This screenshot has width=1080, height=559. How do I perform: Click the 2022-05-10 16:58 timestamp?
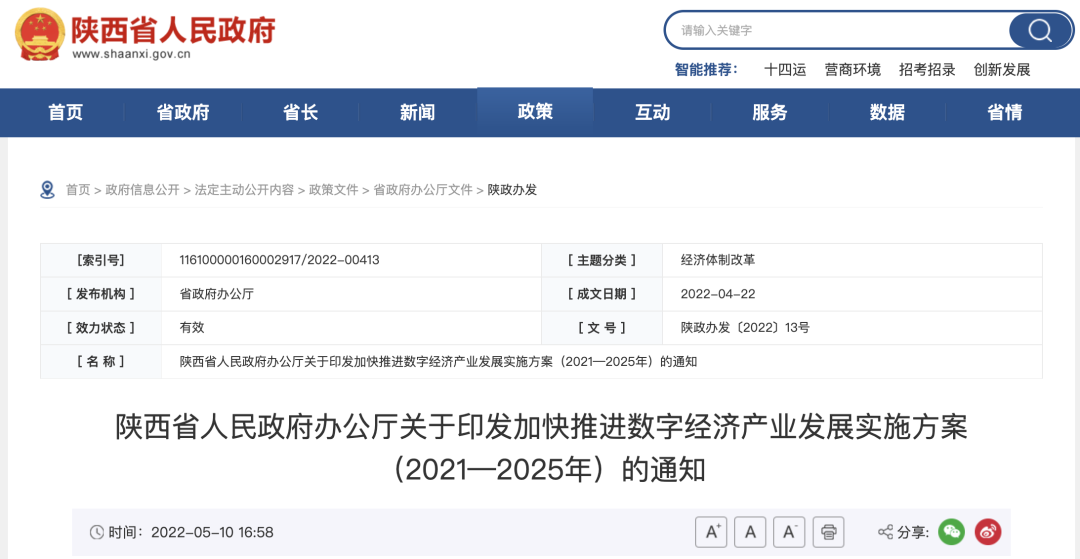212,532
